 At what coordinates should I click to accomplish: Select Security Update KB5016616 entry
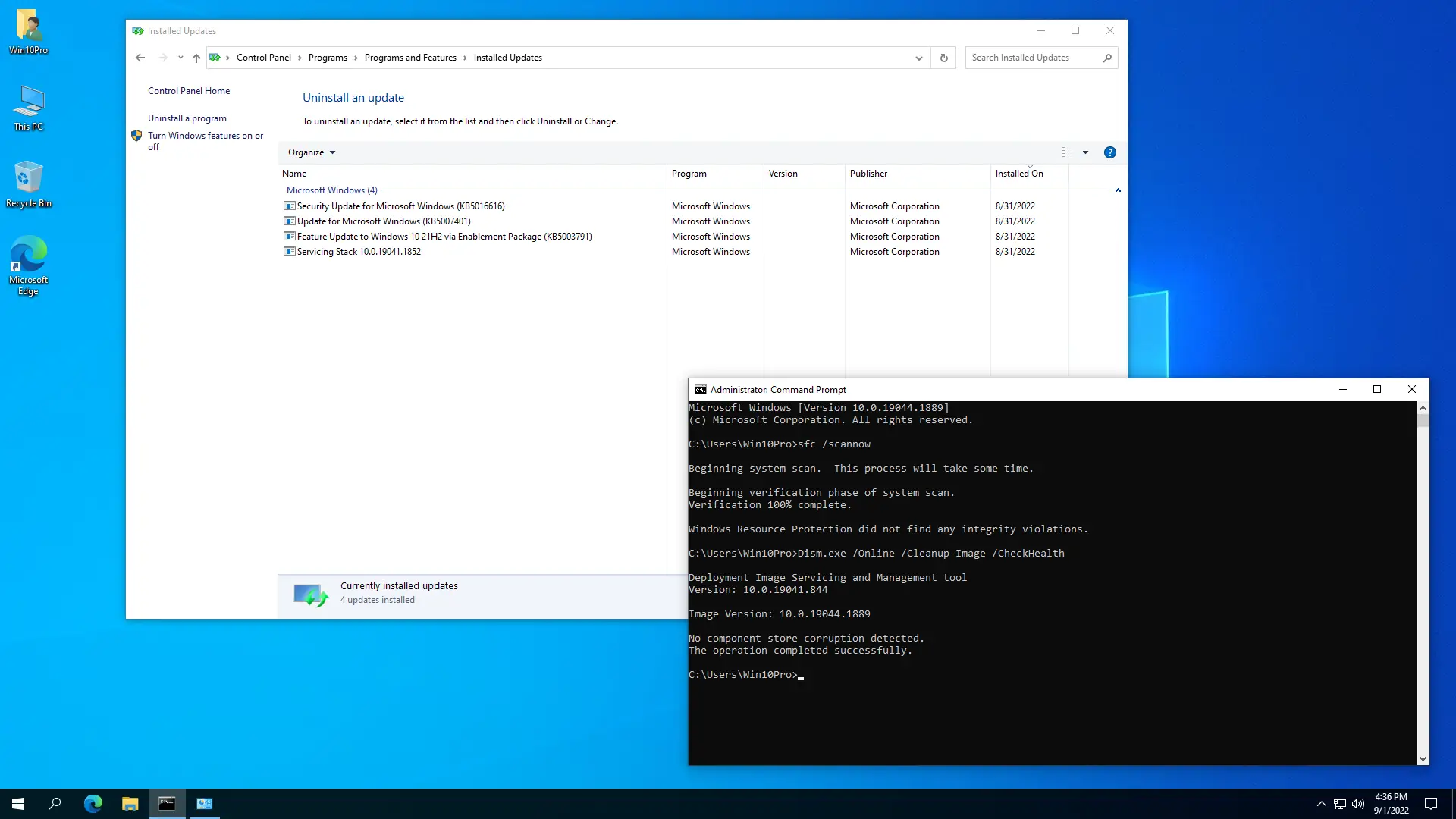pyautogui.click(x=400, y=206)
